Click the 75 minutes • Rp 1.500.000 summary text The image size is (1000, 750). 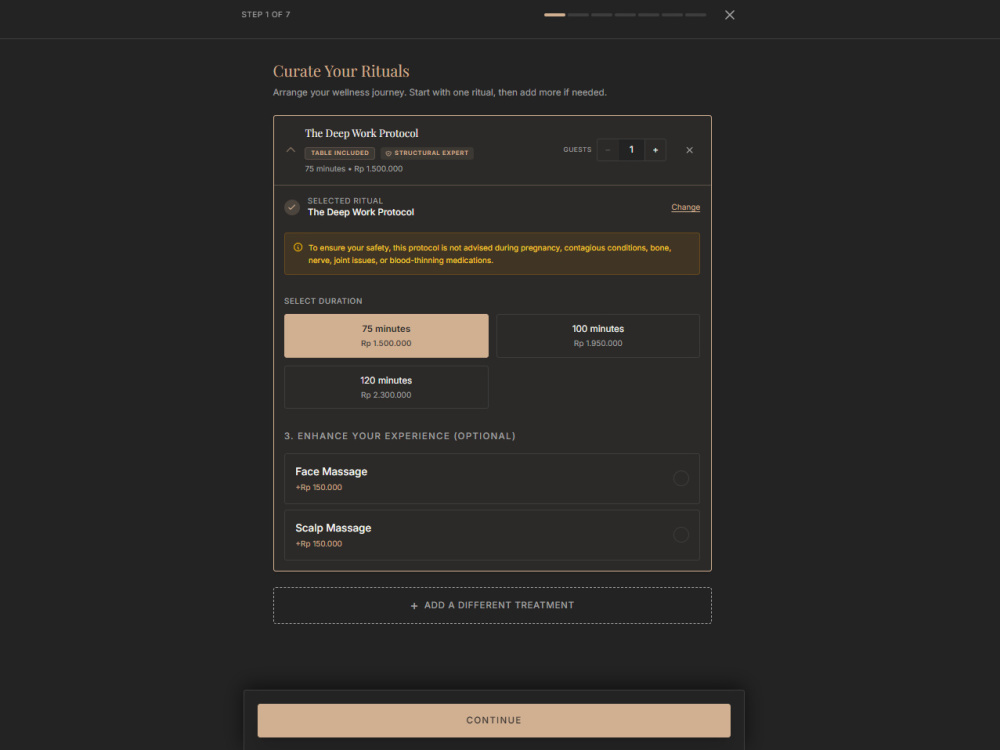coord(353,169)
